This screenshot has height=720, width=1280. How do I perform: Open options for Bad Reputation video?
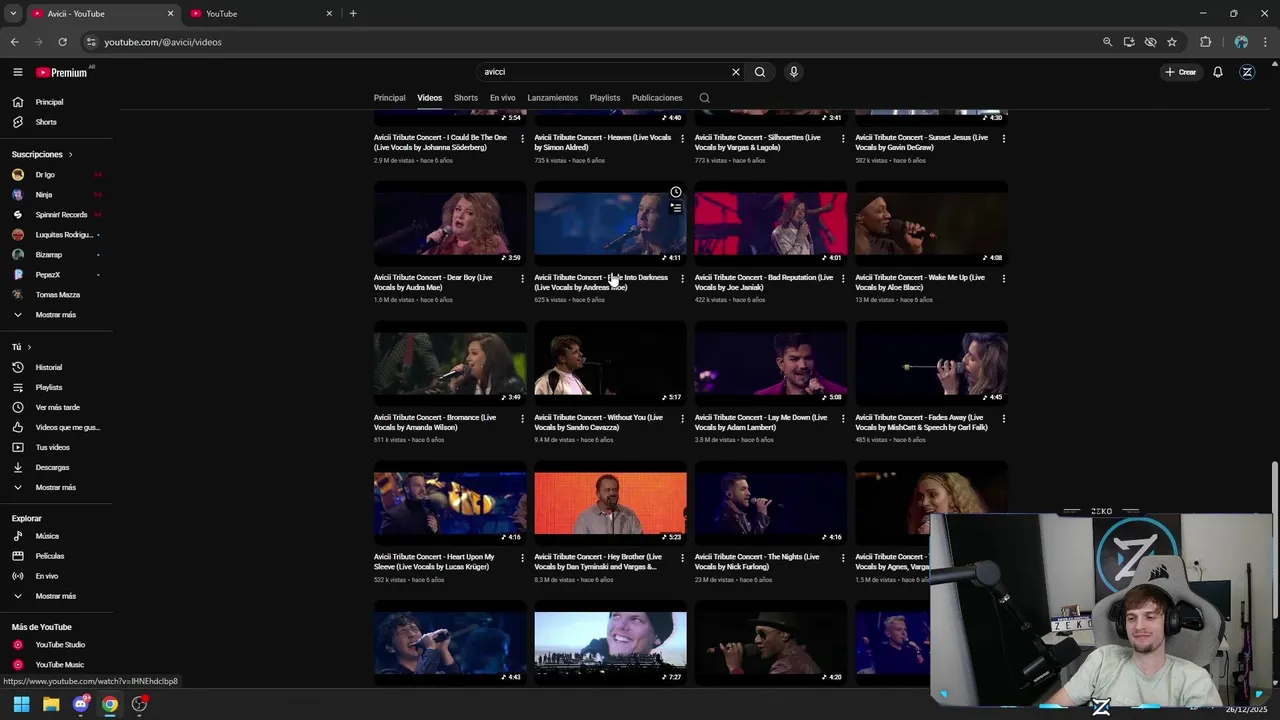coord(843,279)
